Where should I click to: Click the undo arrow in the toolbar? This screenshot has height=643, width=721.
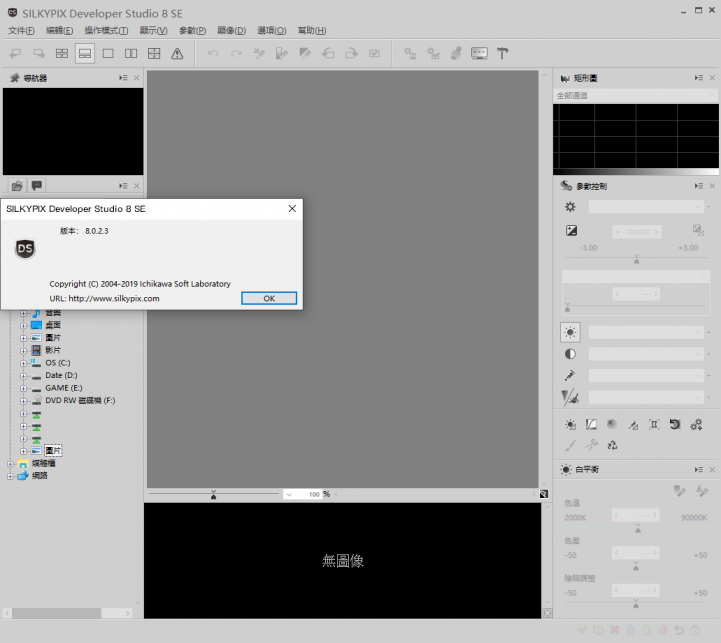[x=213, y=53]
